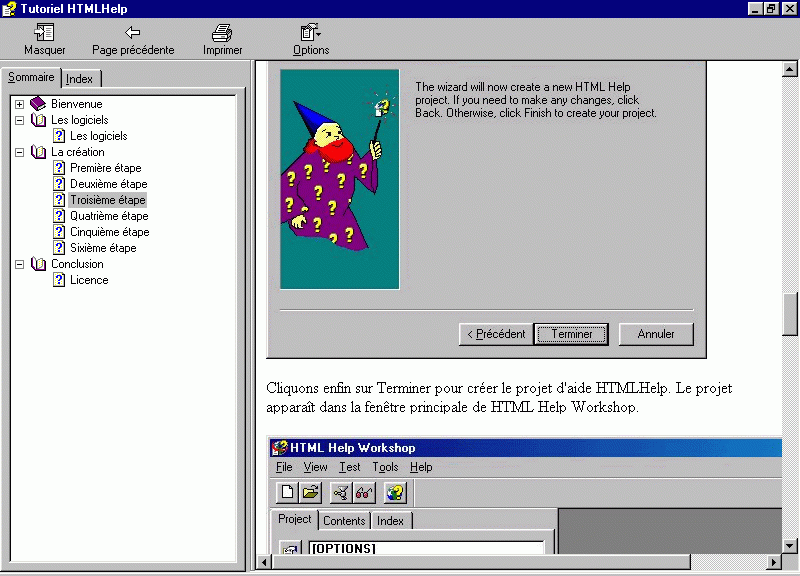
Task: Click the globe help icon in Workshop toolbar
Action: pos(395,492)
